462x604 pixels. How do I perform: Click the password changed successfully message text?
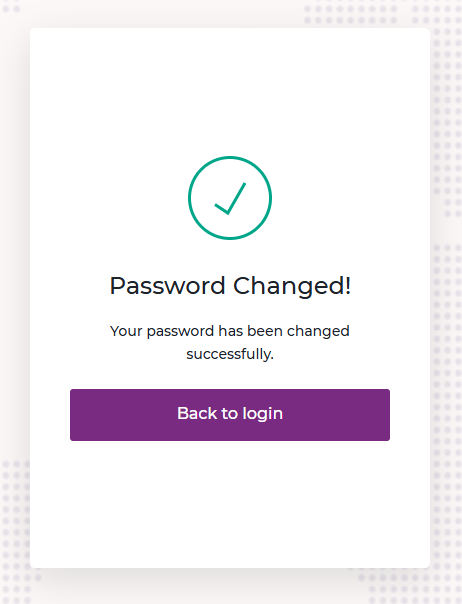pyautogui.click(x=230, y=342)
